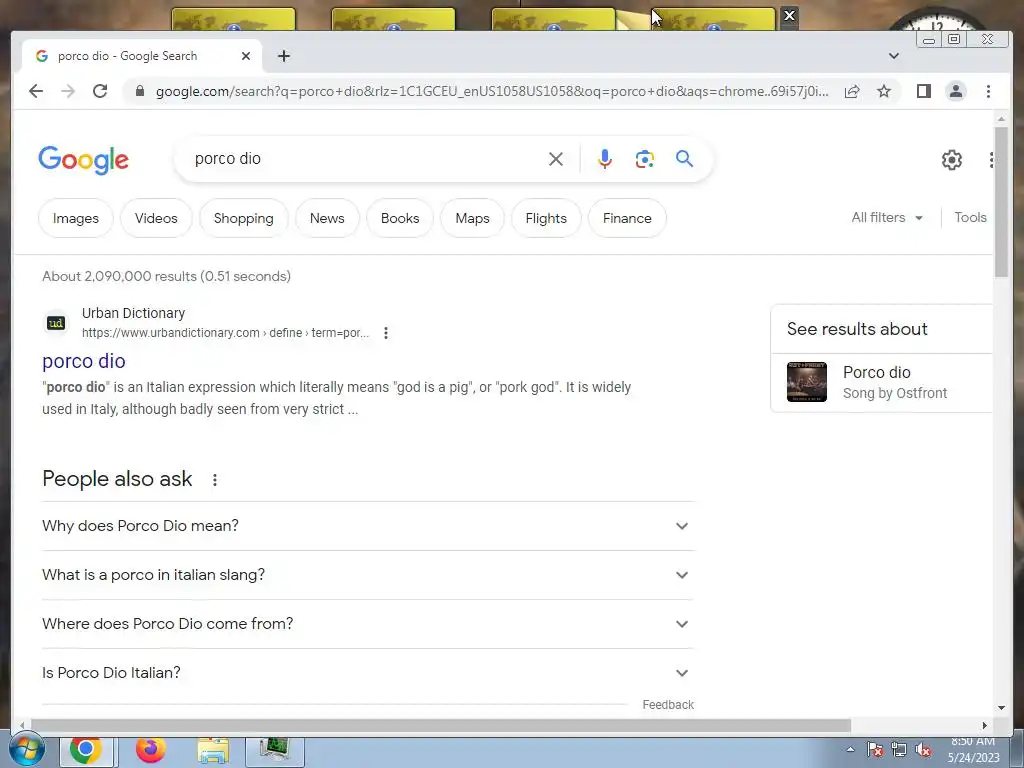The image size is (1024, 768).
Task: Open the All filters dropdown
Action: (887, 217)
